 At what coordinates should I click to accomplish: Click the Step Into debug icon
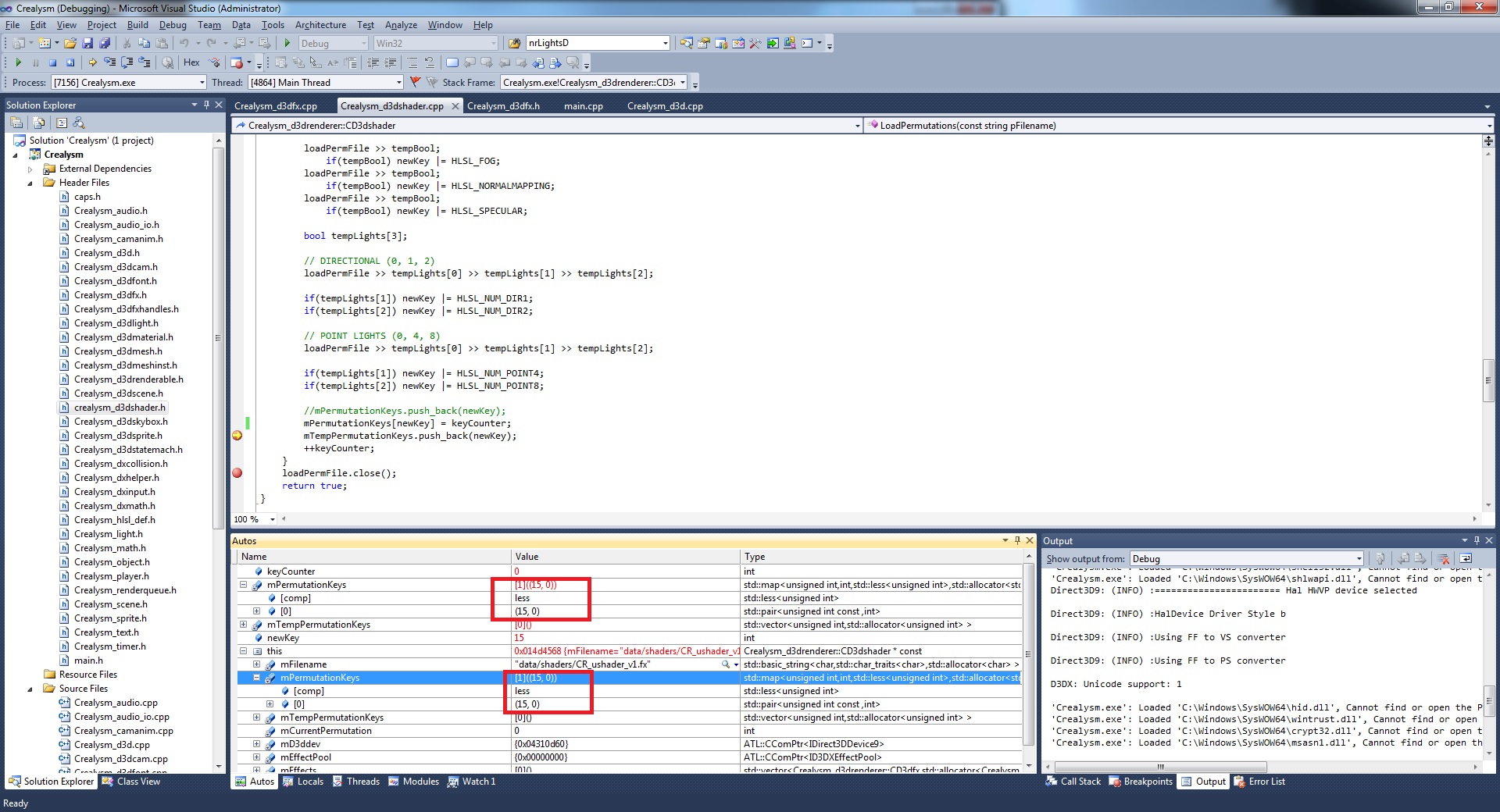(110, 62)
